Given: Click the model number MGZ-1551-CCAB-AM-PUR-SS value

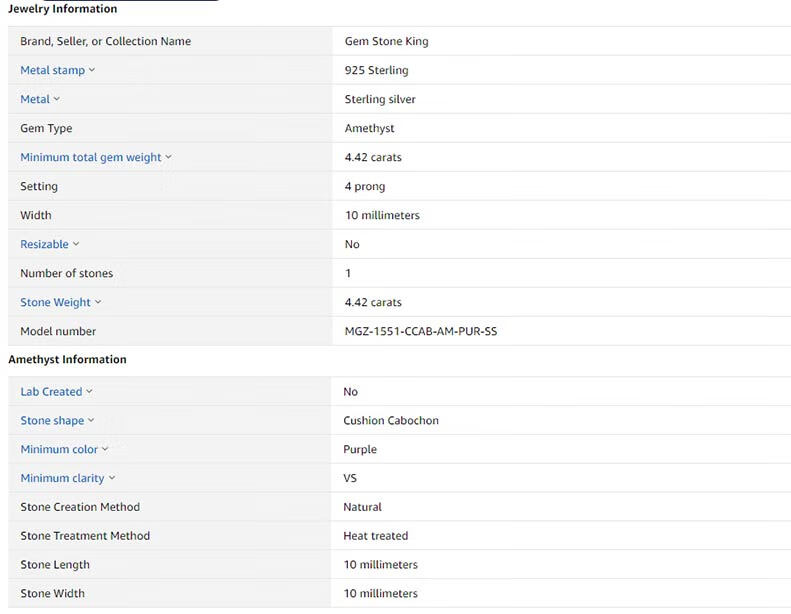Looking at the screenshot, I should coord(420,331).
